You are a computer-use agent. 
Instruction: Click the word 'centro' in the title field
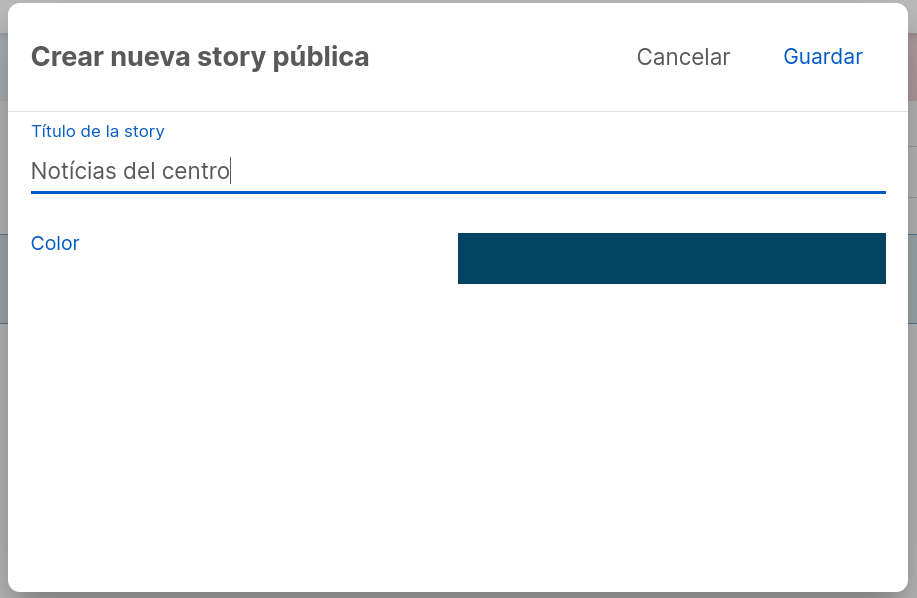[x=196, y=171]
